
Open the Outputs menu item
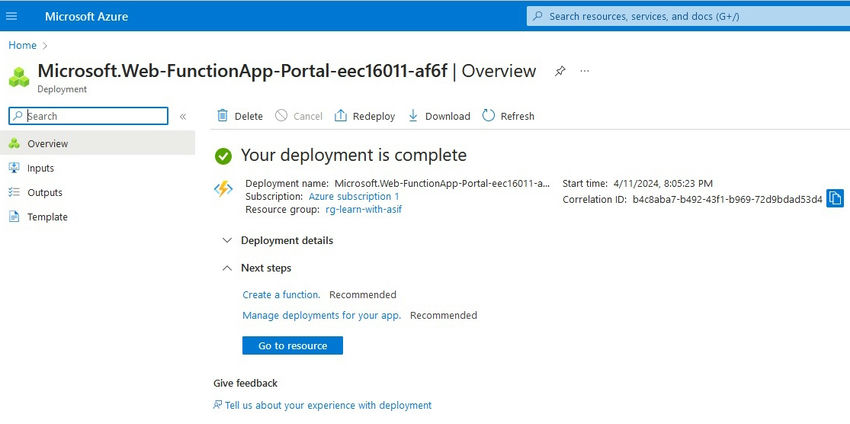pos(45,192)
